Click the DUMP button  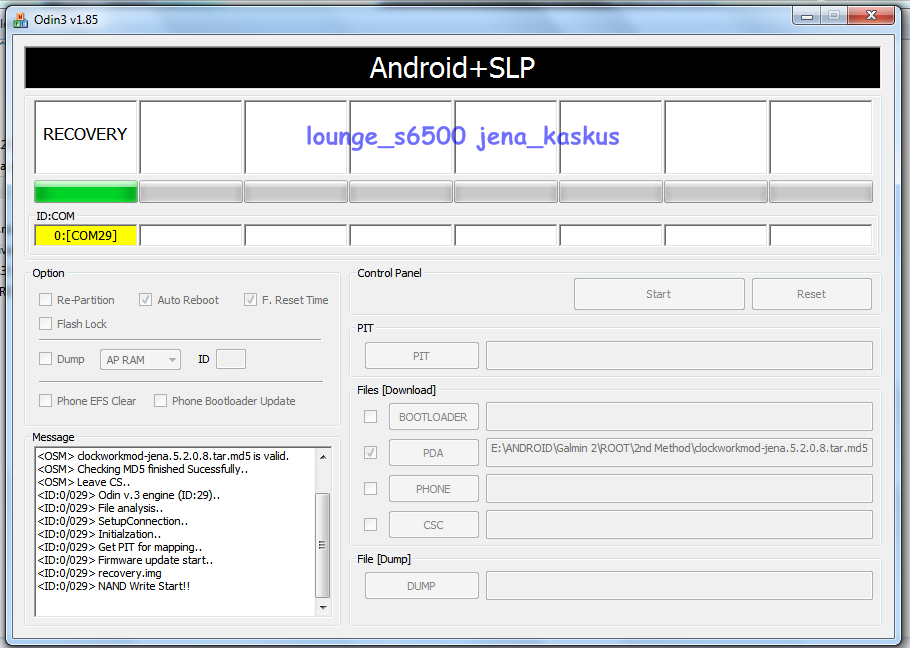421,586
